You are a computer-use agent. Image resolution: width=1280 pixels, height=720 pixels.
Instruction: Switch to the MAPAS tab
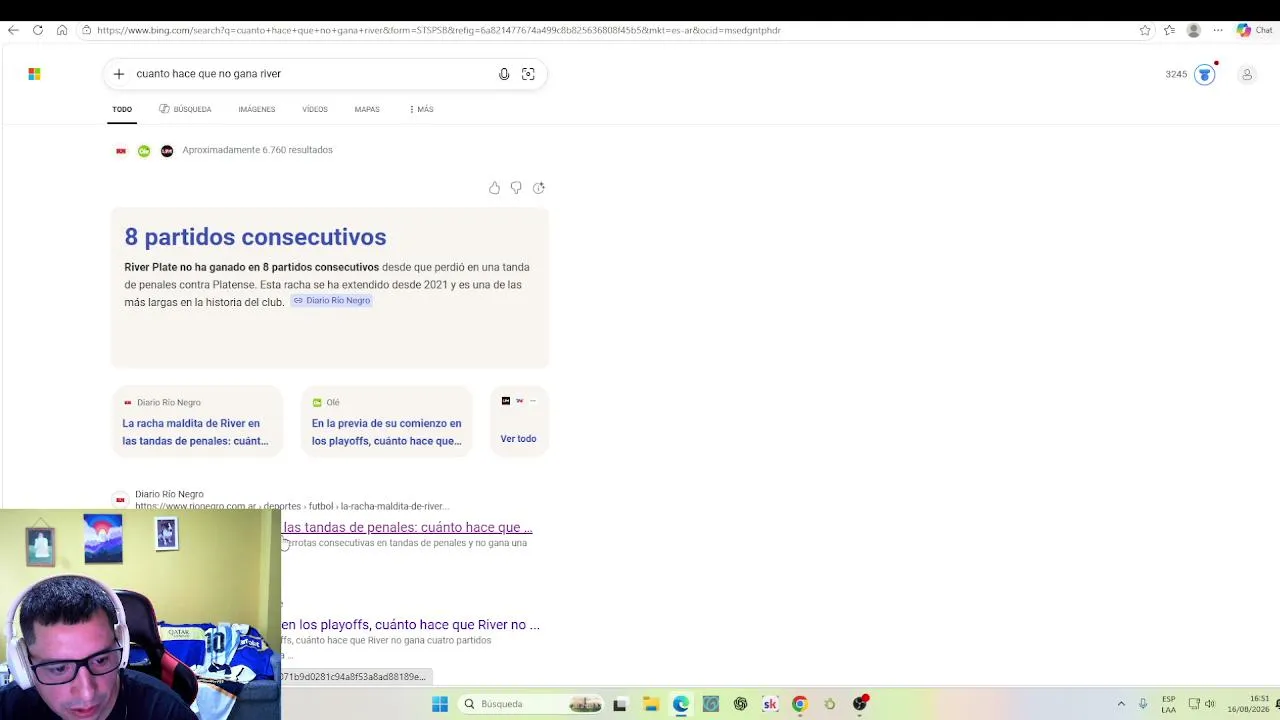(367, 109)
